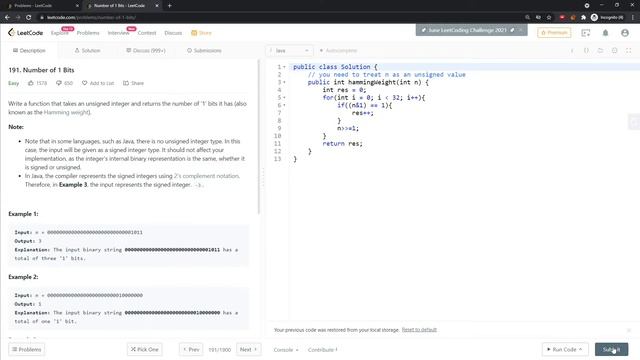Click the Share button

[133, 83]
